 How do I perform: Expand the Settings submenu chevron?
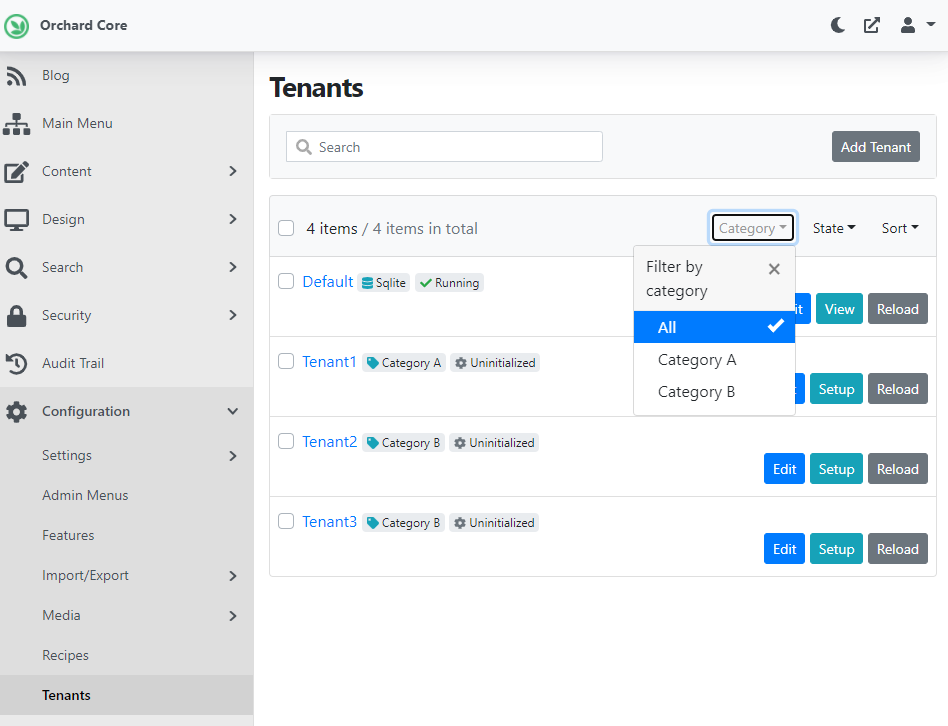[x=233, y=456]
